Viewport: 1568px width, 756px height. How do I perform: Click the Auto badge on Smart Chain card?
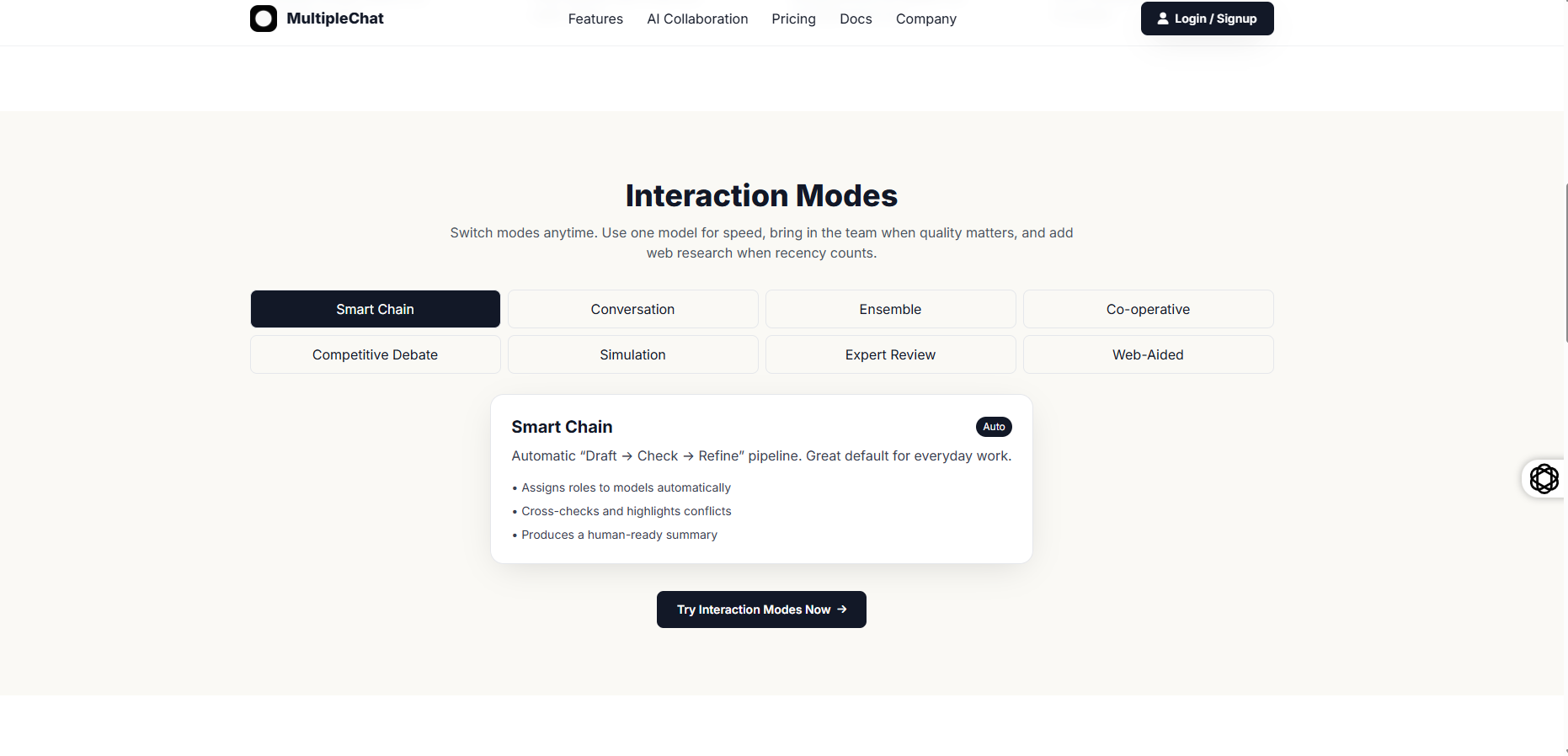[994, 427]
